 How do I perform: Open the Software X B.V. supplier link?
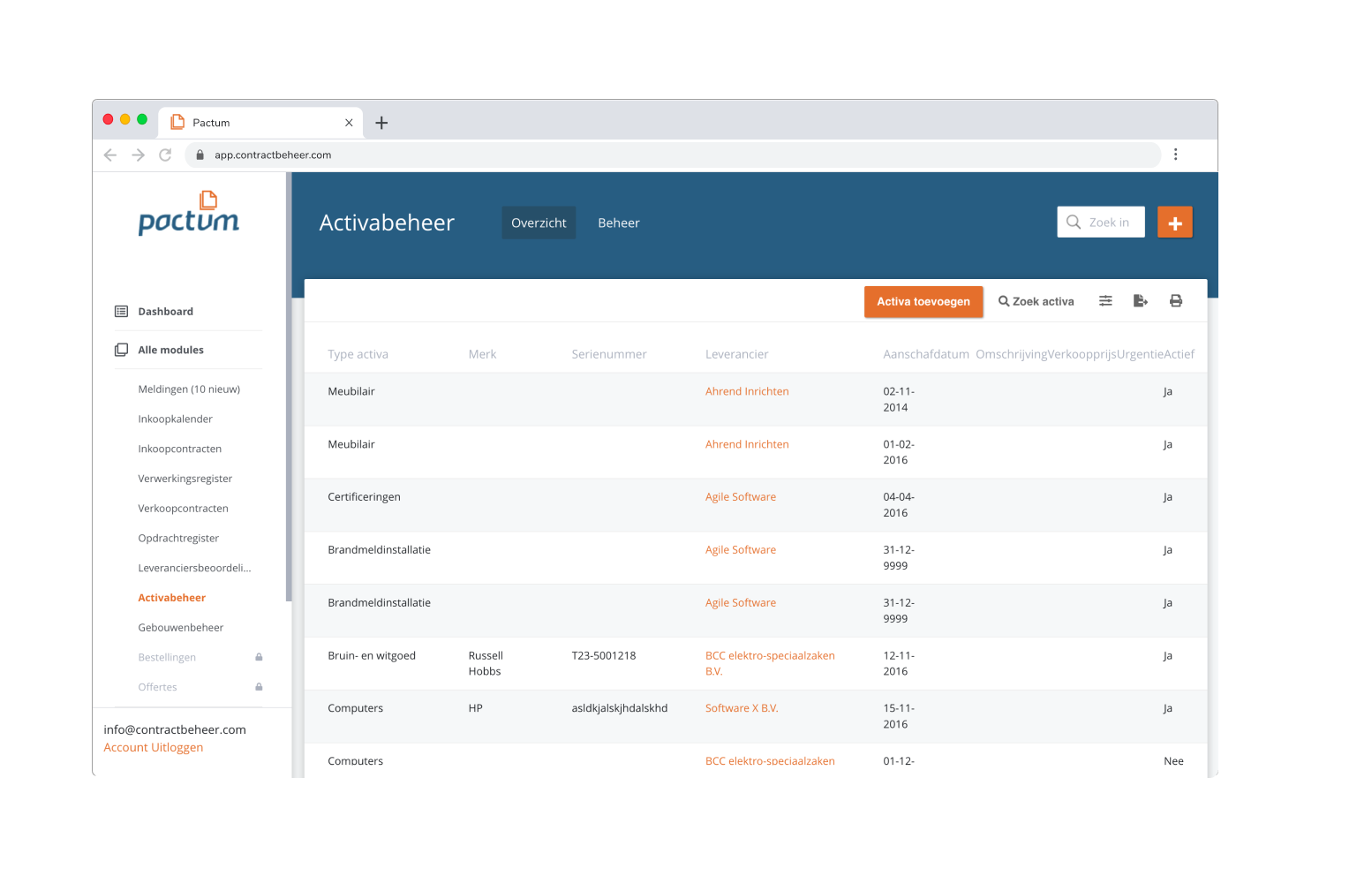pyautogui.click(x=742, y=708)
